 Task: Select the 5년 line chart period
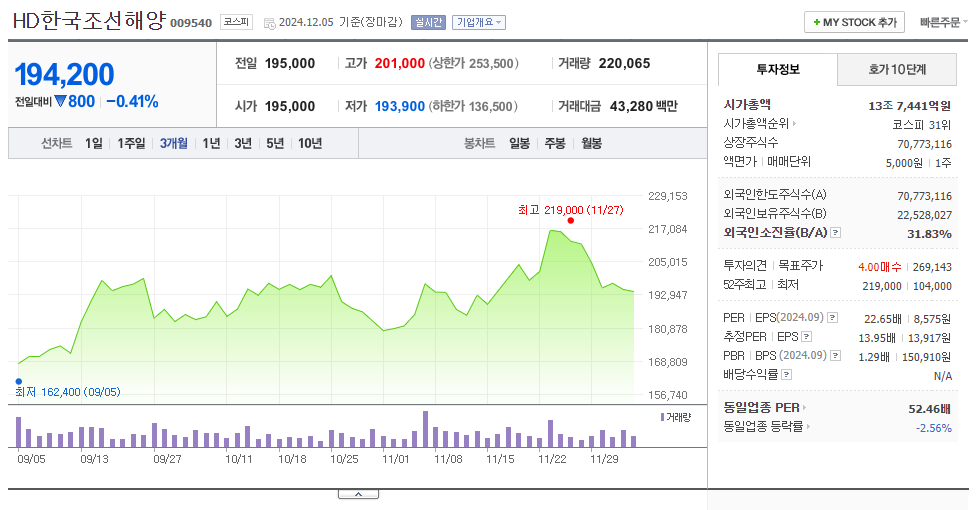pyautogui.click(x=275, y=144)
